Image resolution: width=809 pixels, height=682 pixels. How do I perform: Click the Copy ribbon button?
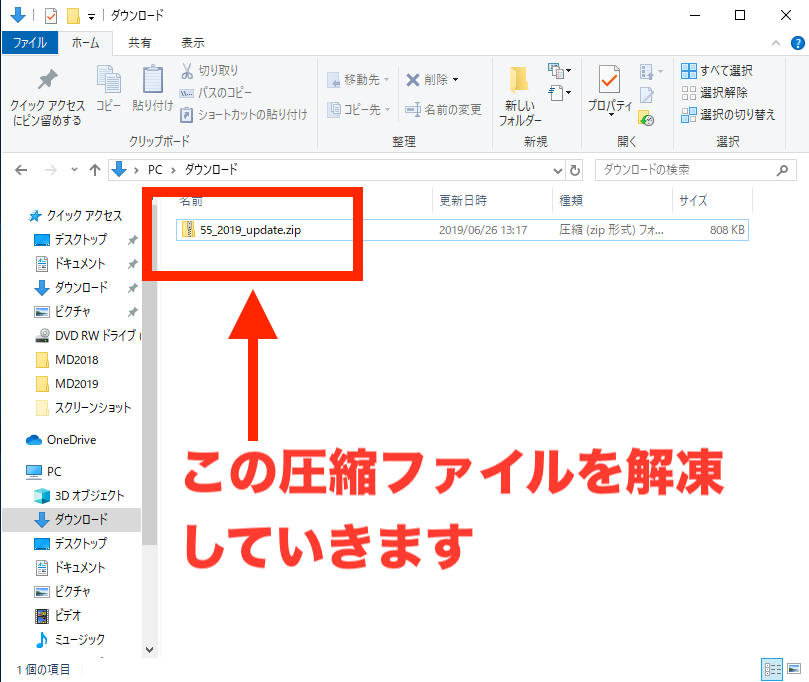[108, 89]
